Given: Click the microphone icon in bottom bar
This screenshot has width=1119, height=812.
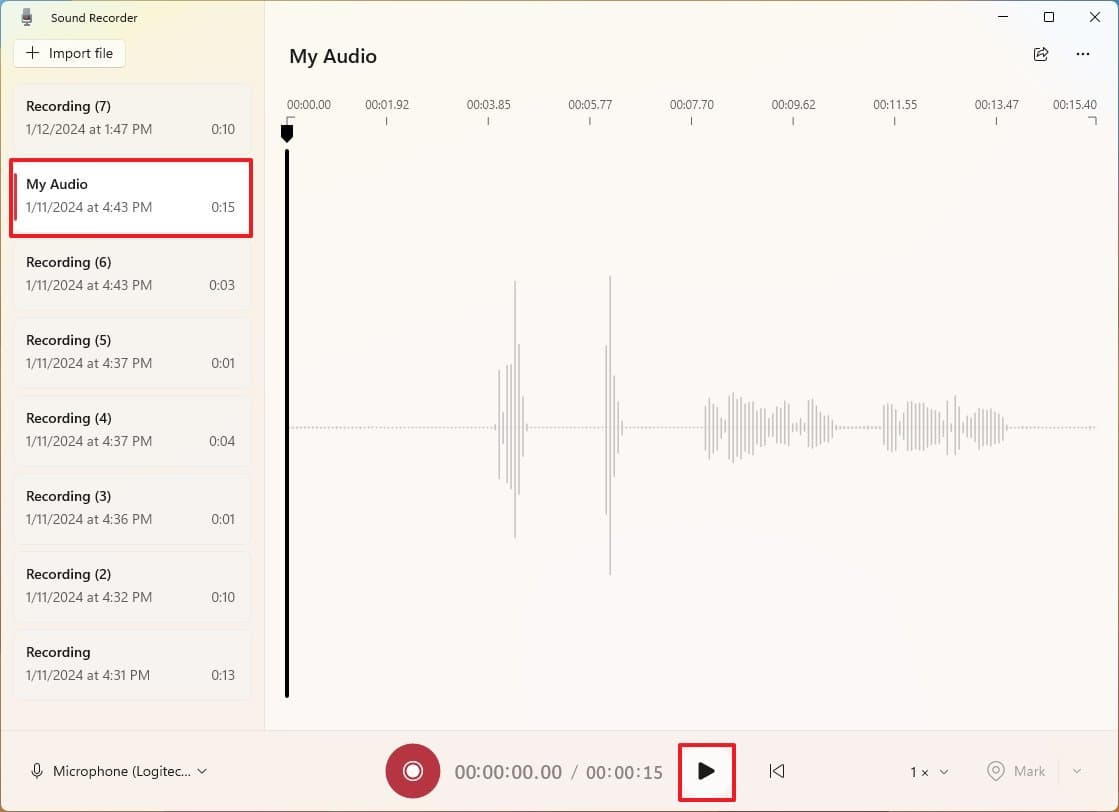Looking at the screenshot, I should [x=37, y=771].
